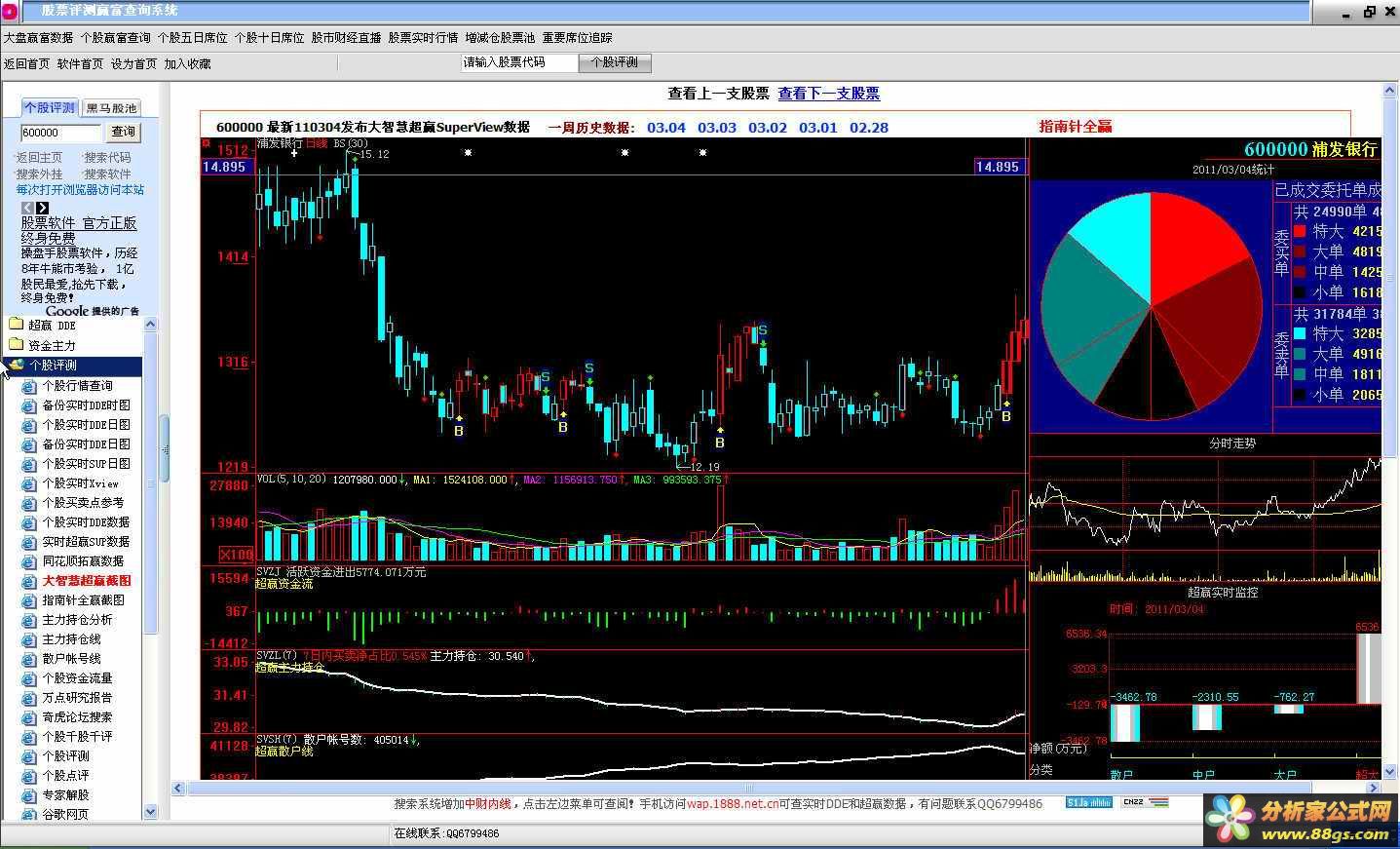Click 每次打开浏览器访问本站 link

pyautogui.click(x=80, y=190)
